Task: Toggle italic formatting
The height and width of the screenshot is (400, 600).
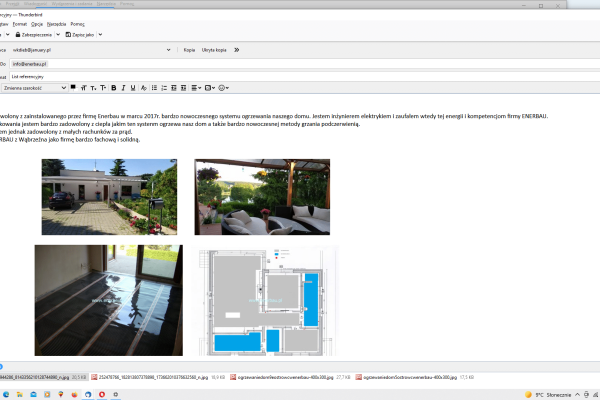Action: click(123, 88)
